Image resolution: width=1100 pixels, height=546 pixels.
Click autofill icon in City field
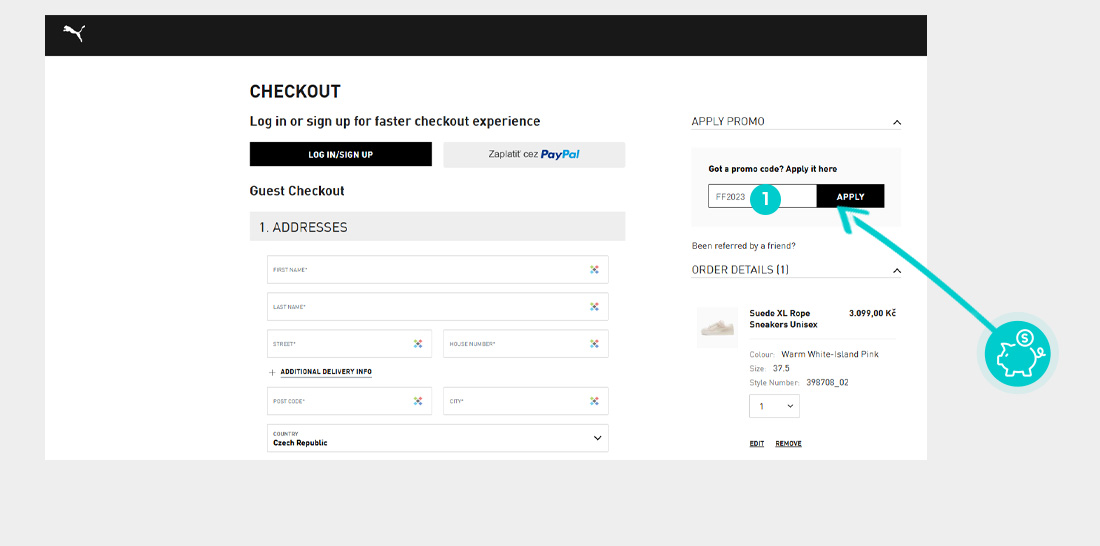(594, 401)
